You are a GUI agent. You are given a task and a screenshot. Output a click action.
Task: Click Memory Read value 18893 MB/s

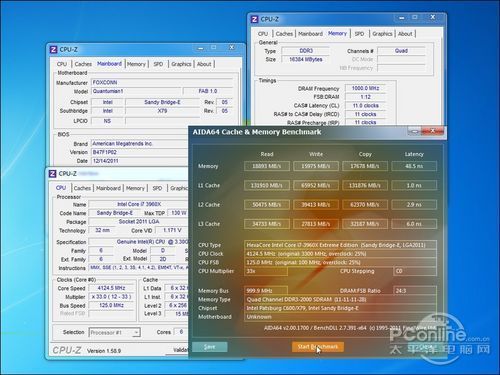pos(267,166)
